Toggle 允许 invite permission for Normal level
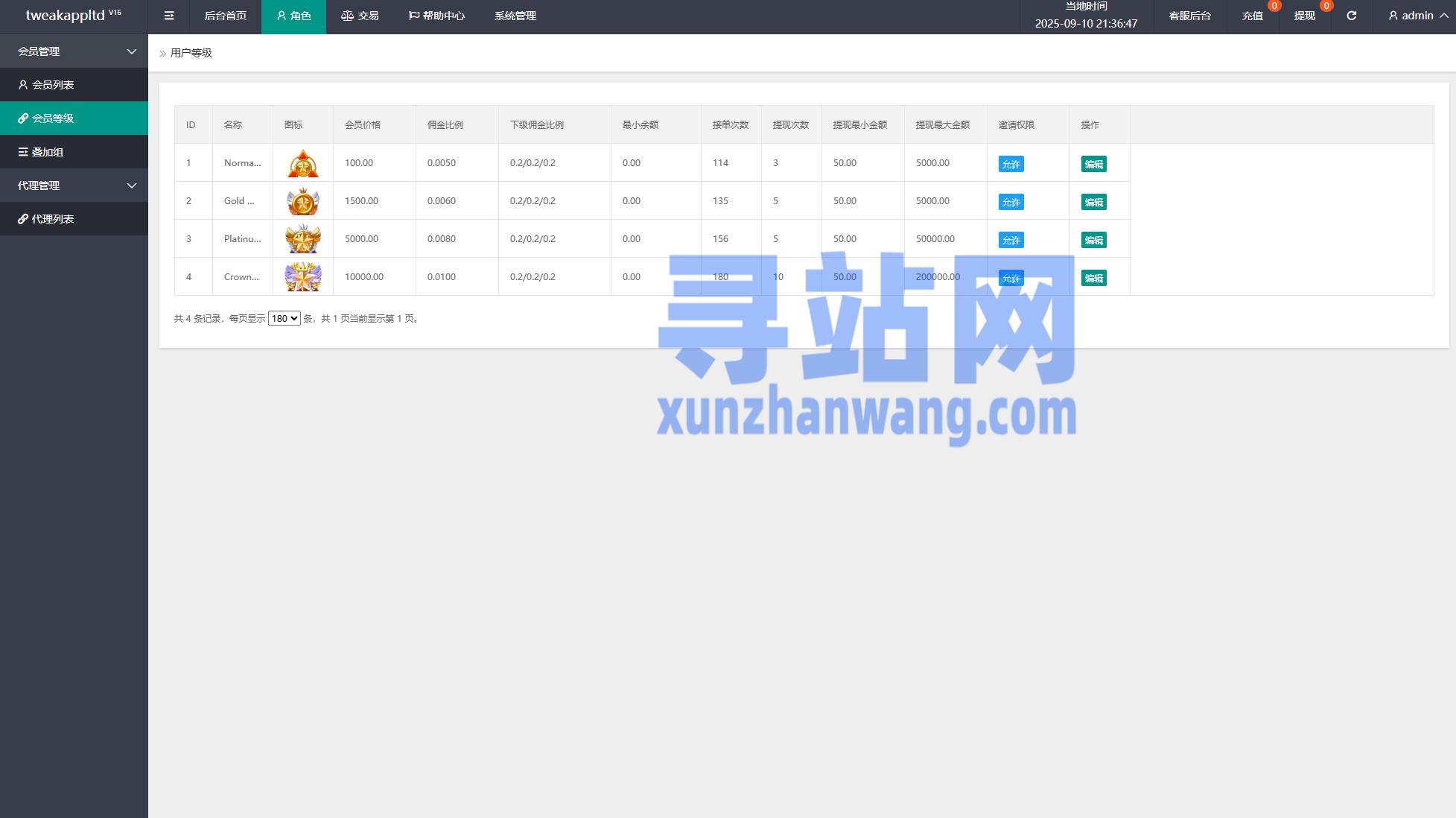The height and width of the screenshot is (818, 1456). pyautogui.click(x=1011, y=164)
